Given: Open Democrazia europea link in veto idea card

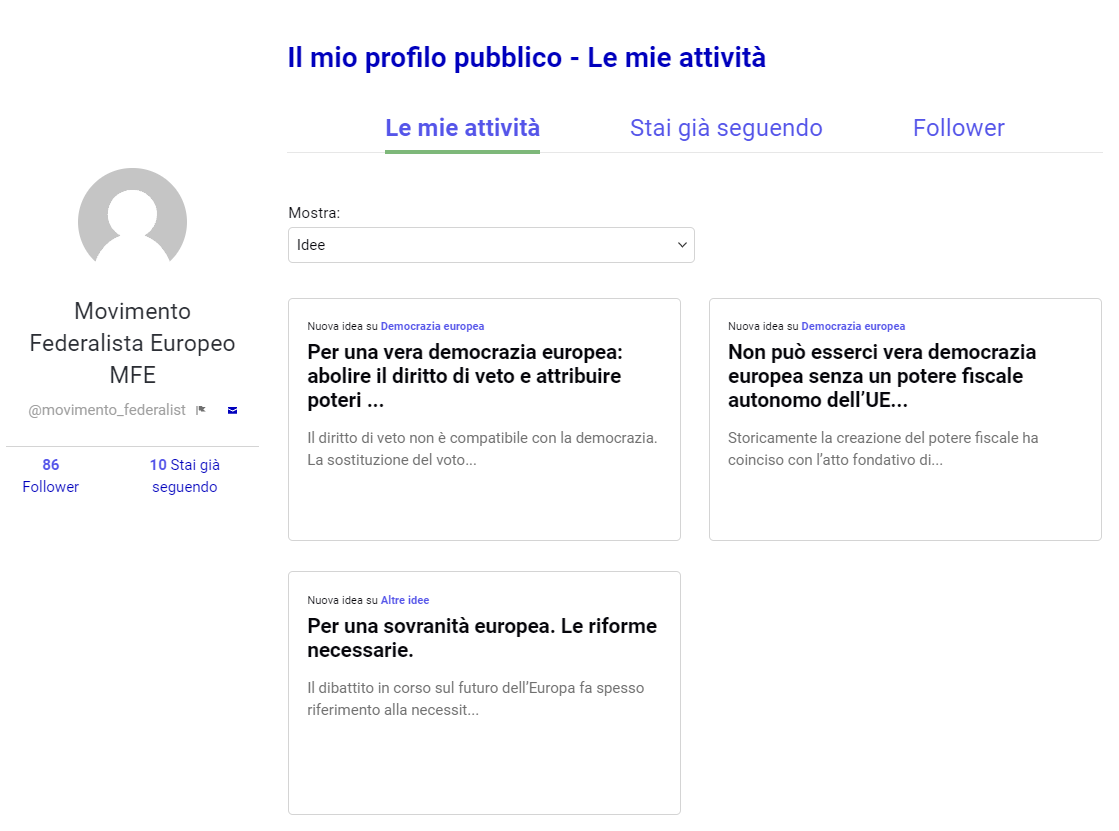Looking at the screenshot, I should point(432,326).
